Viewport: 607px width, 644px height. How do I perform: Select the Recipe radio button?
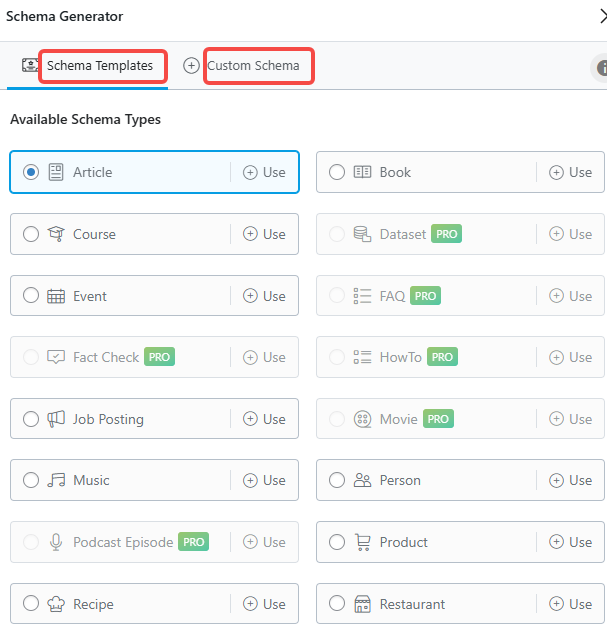coord(31,604)
